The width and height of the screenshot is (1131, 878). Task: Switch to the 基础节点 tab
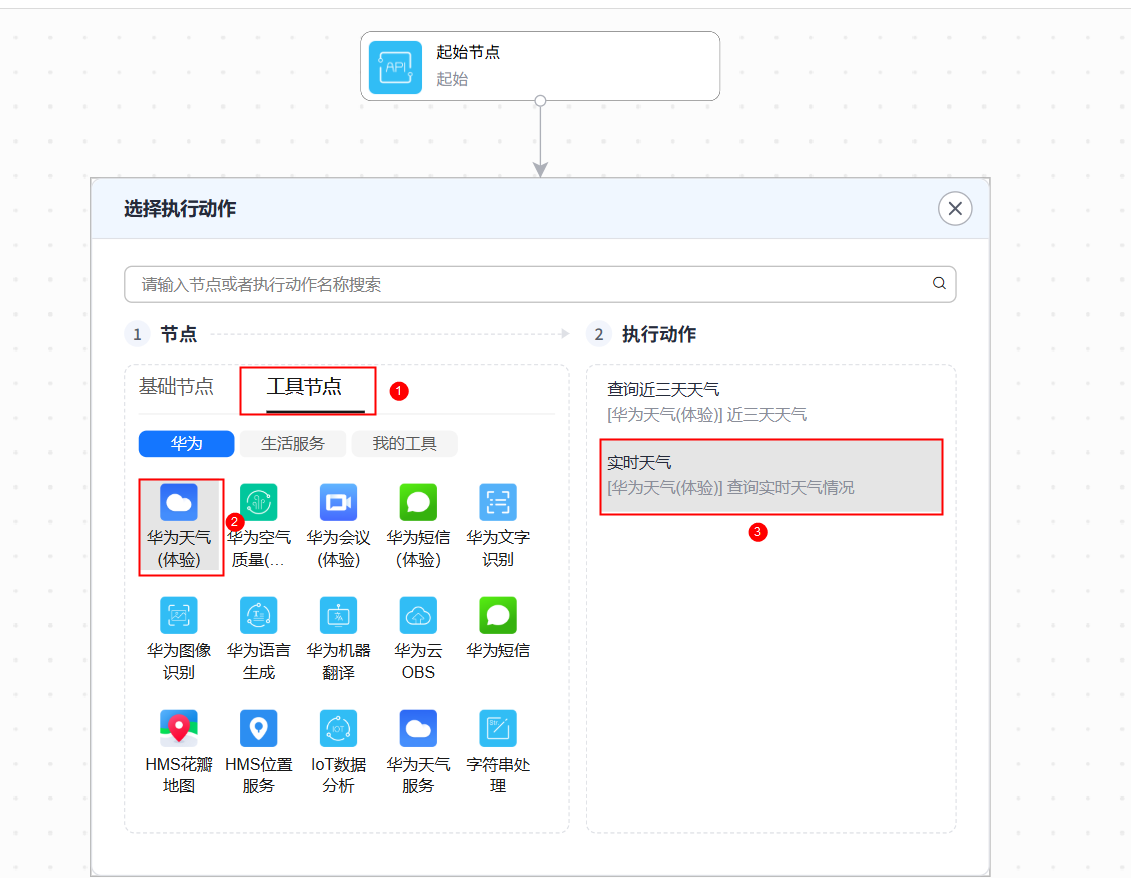point(176,387)
